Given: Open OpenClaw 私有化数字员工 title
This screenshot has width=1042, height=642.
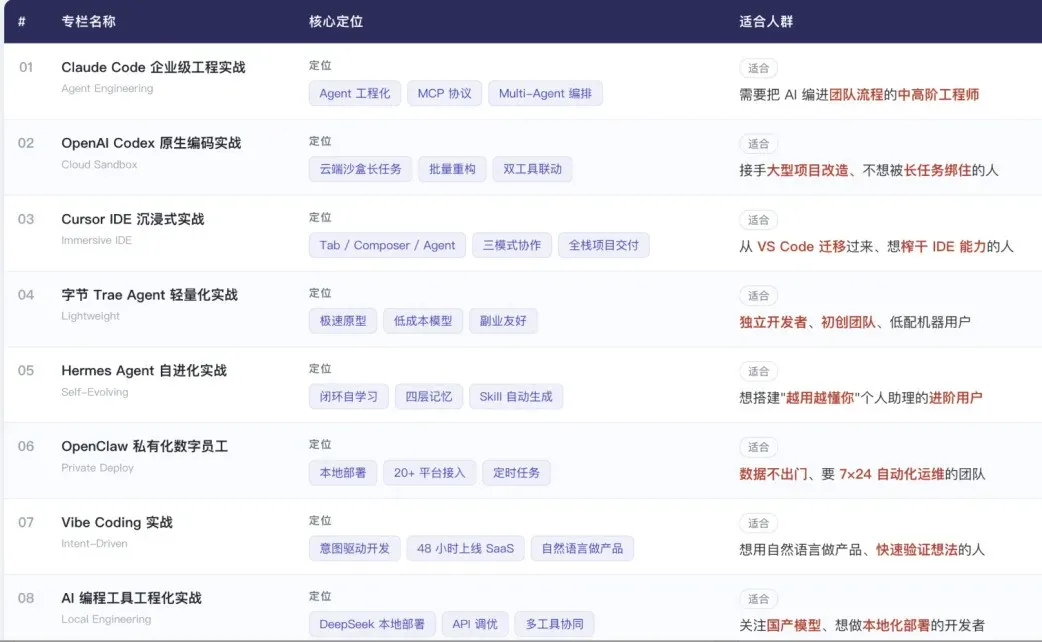Looking at the screenshot, I should [x=144, y=446].
